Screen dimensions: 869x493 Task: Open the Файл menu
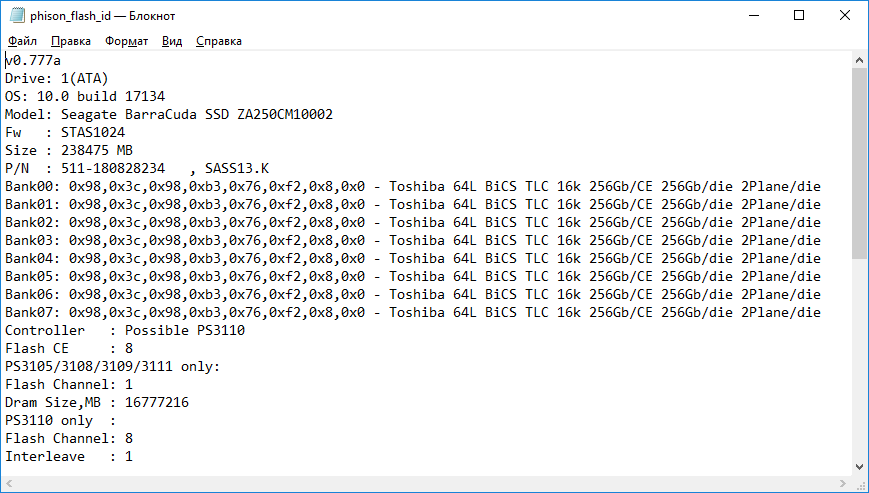tap(22, 41)
